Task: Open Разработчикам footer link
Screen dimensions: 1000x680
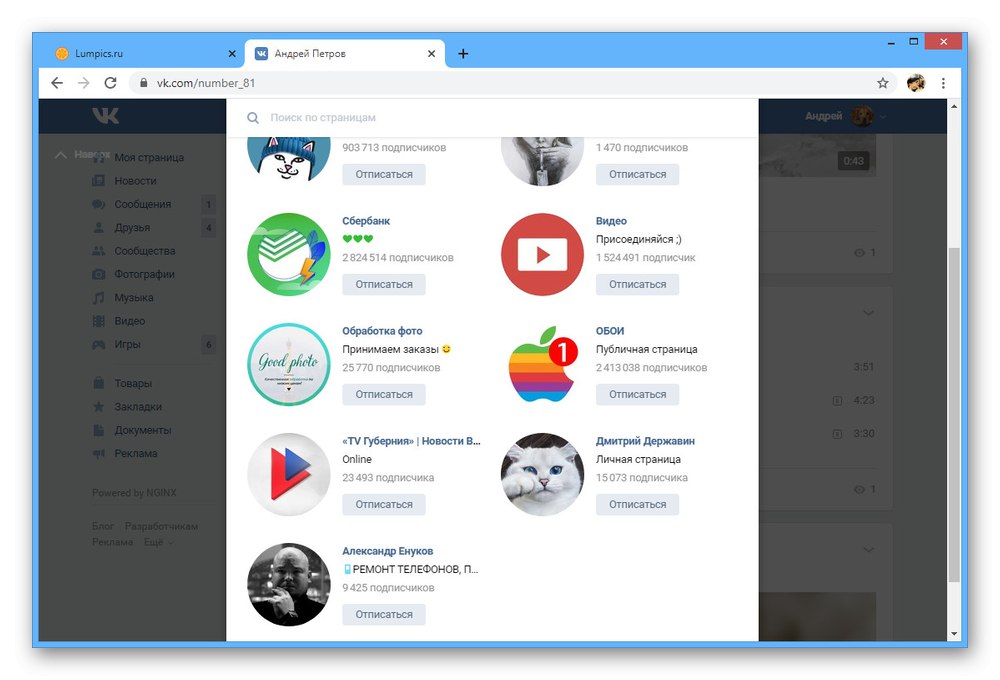Action: click(x=161, y=526)
